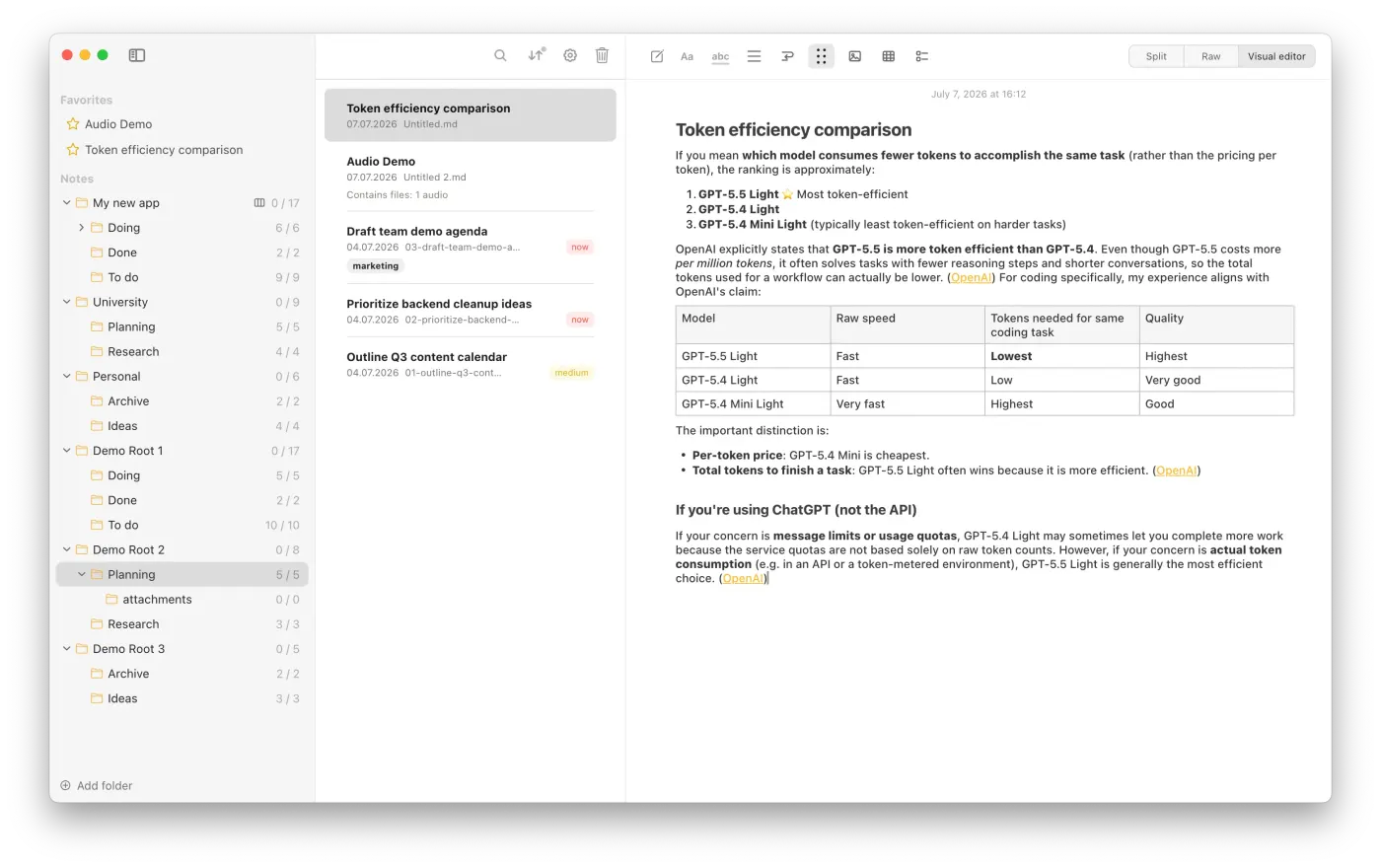Insert an image via picture icon
1381x868 pixels.
[855, 56]
